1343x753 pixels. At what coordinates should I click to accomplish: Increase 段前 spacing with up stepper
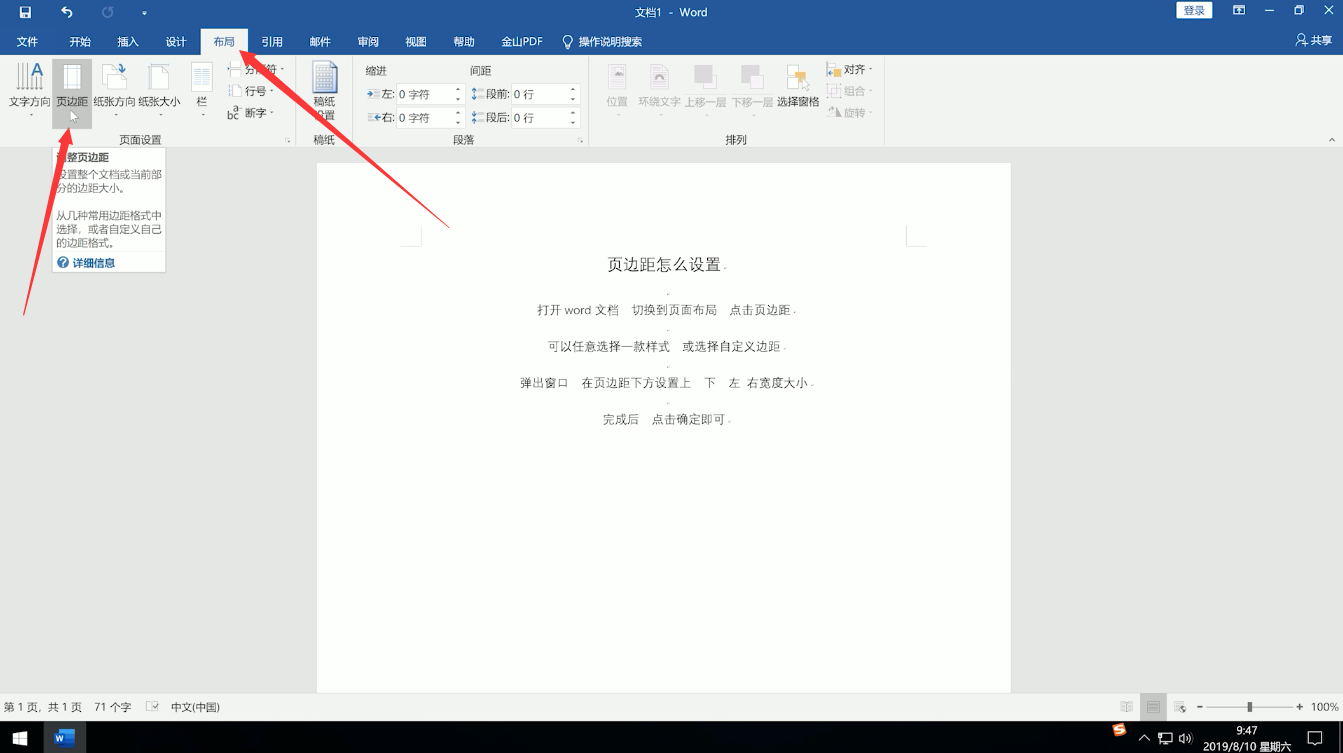click(x=573, y=90)
